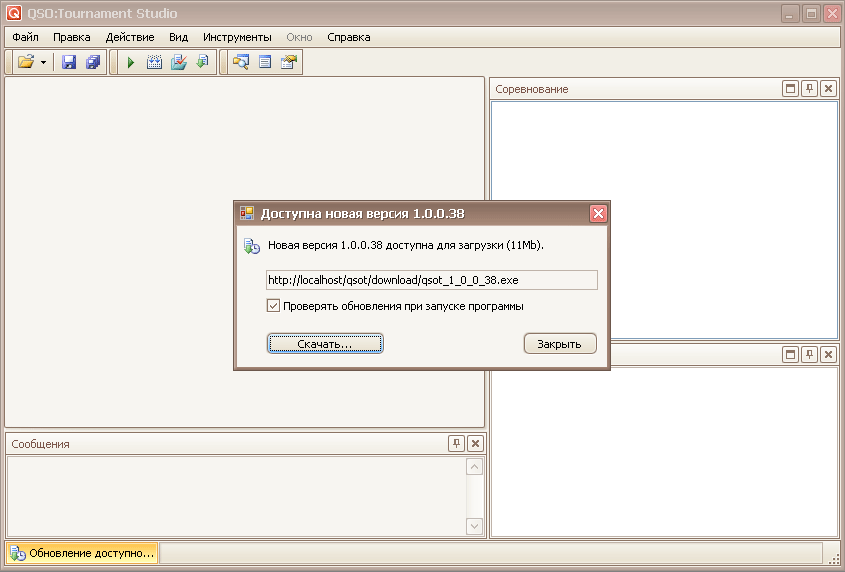Open the Файл menu

[25, 37]
